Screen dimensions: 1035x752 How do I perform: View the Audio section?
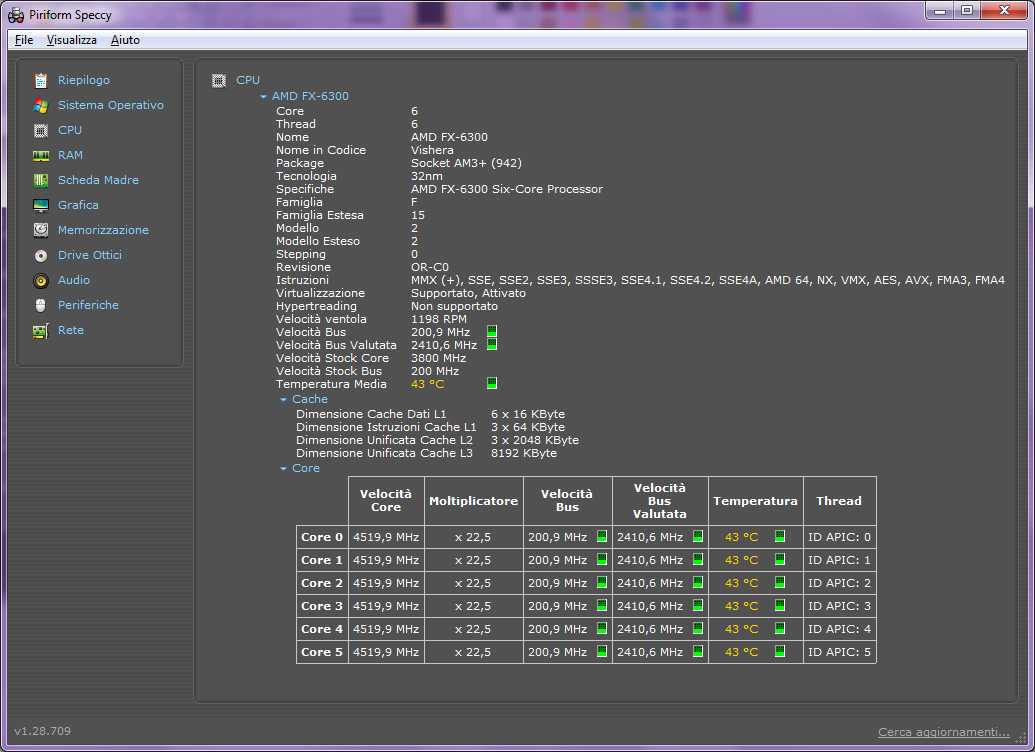pyautogui.click(x=73, y=281)
